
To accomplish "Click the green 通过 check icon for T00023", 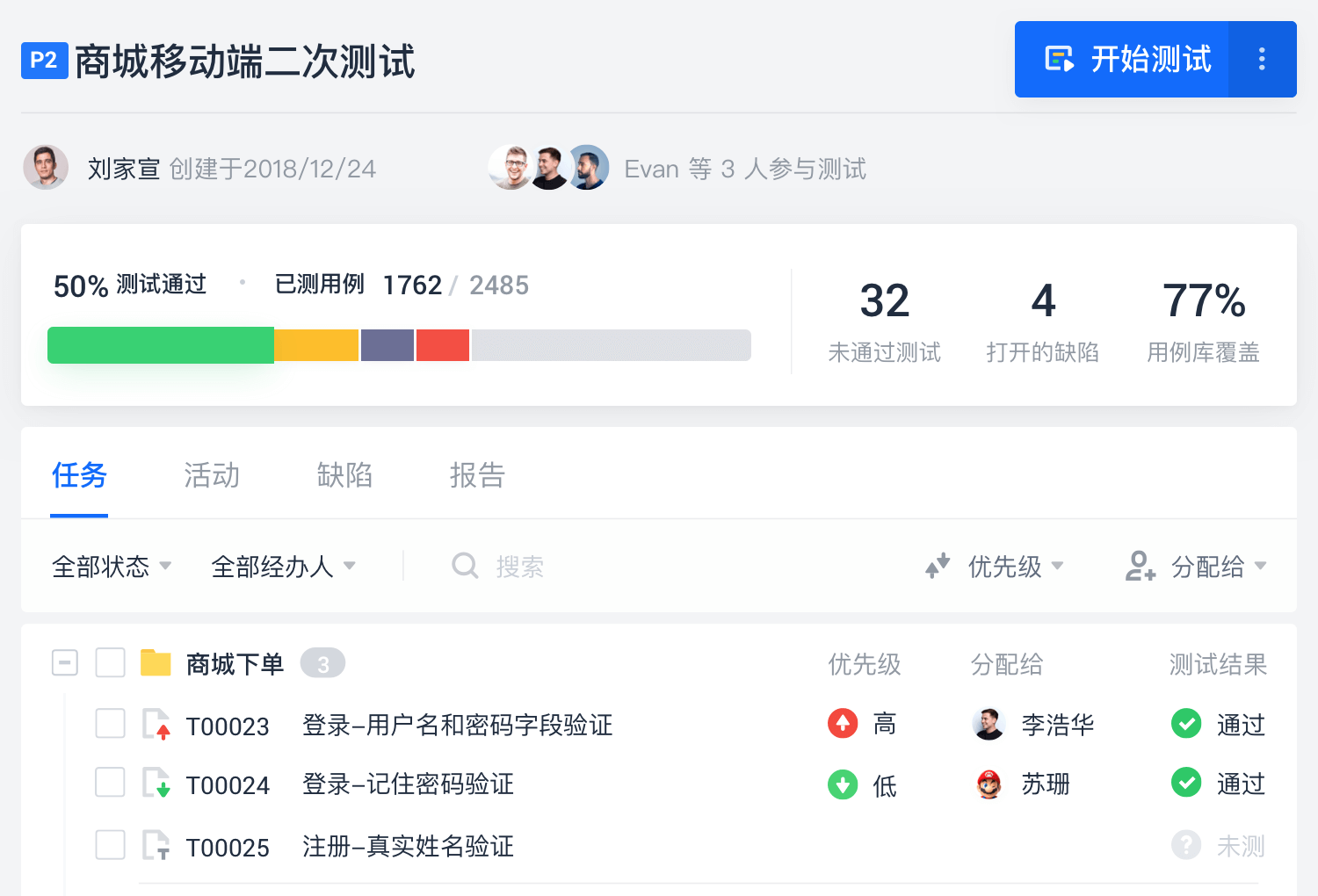I will click(1186, 723).
